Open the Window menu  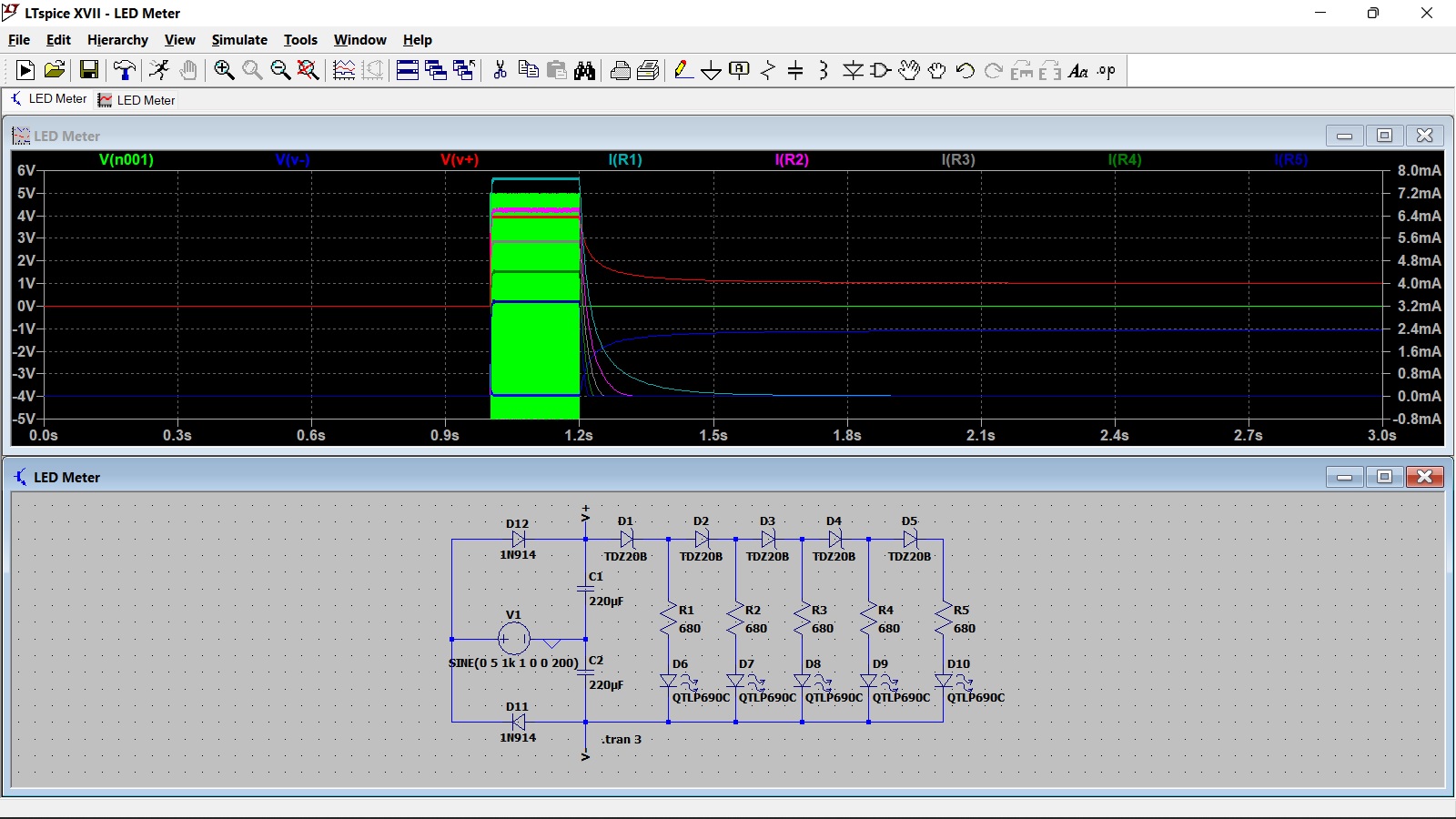[x=359, y=40]
